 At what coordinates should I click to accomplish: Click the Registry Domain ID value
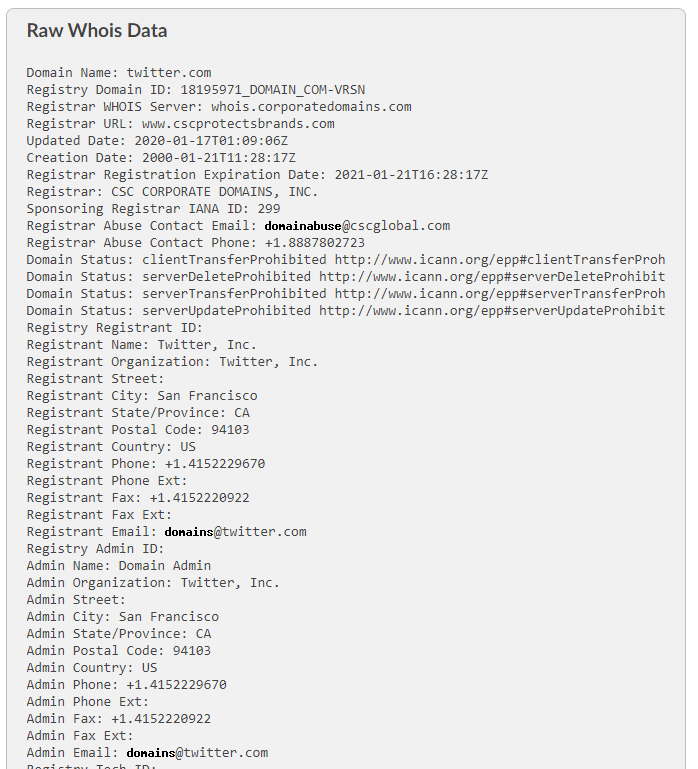click(x=273, y=90)
